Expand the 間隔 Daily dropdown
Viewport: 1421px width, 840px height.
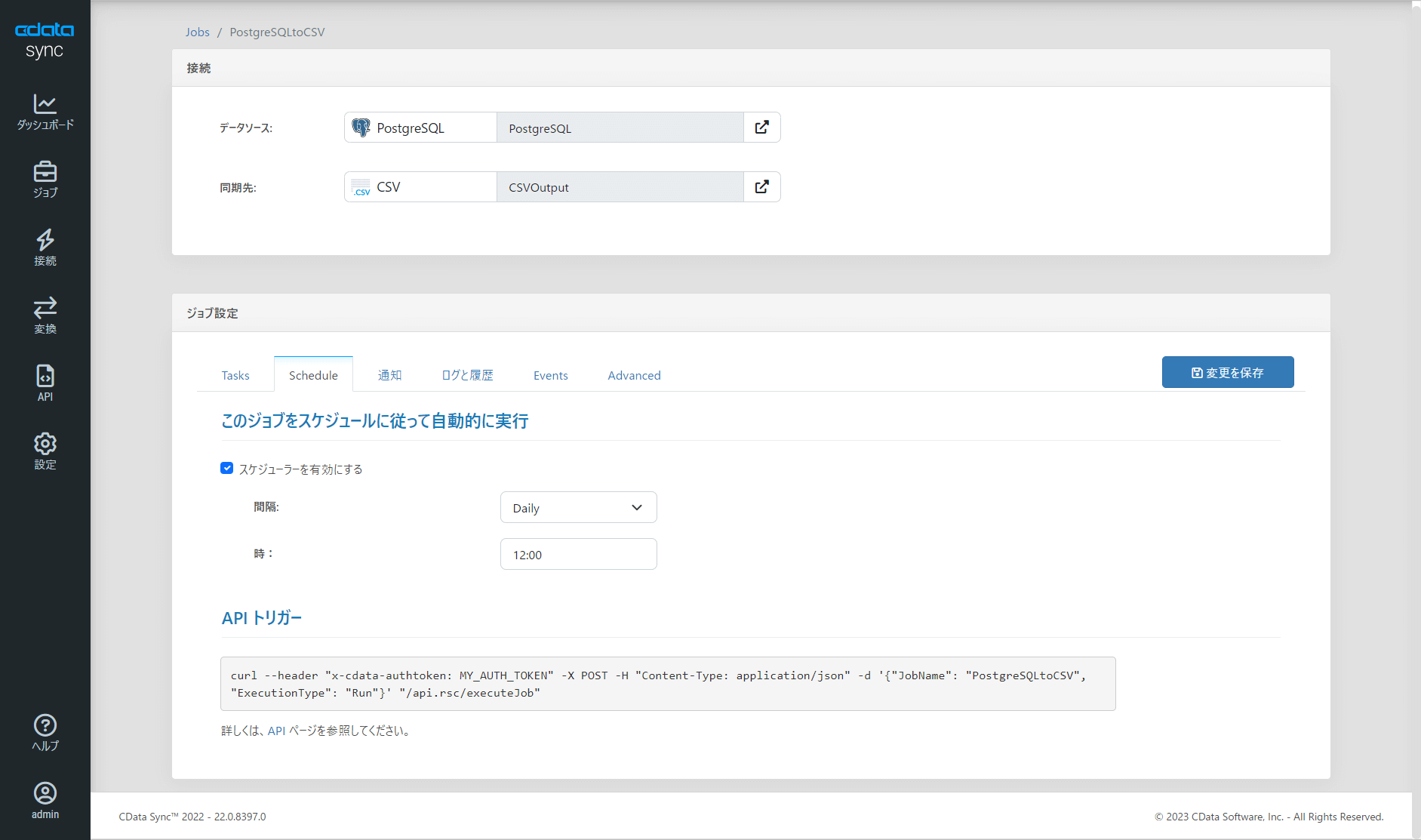click(579, 507)
